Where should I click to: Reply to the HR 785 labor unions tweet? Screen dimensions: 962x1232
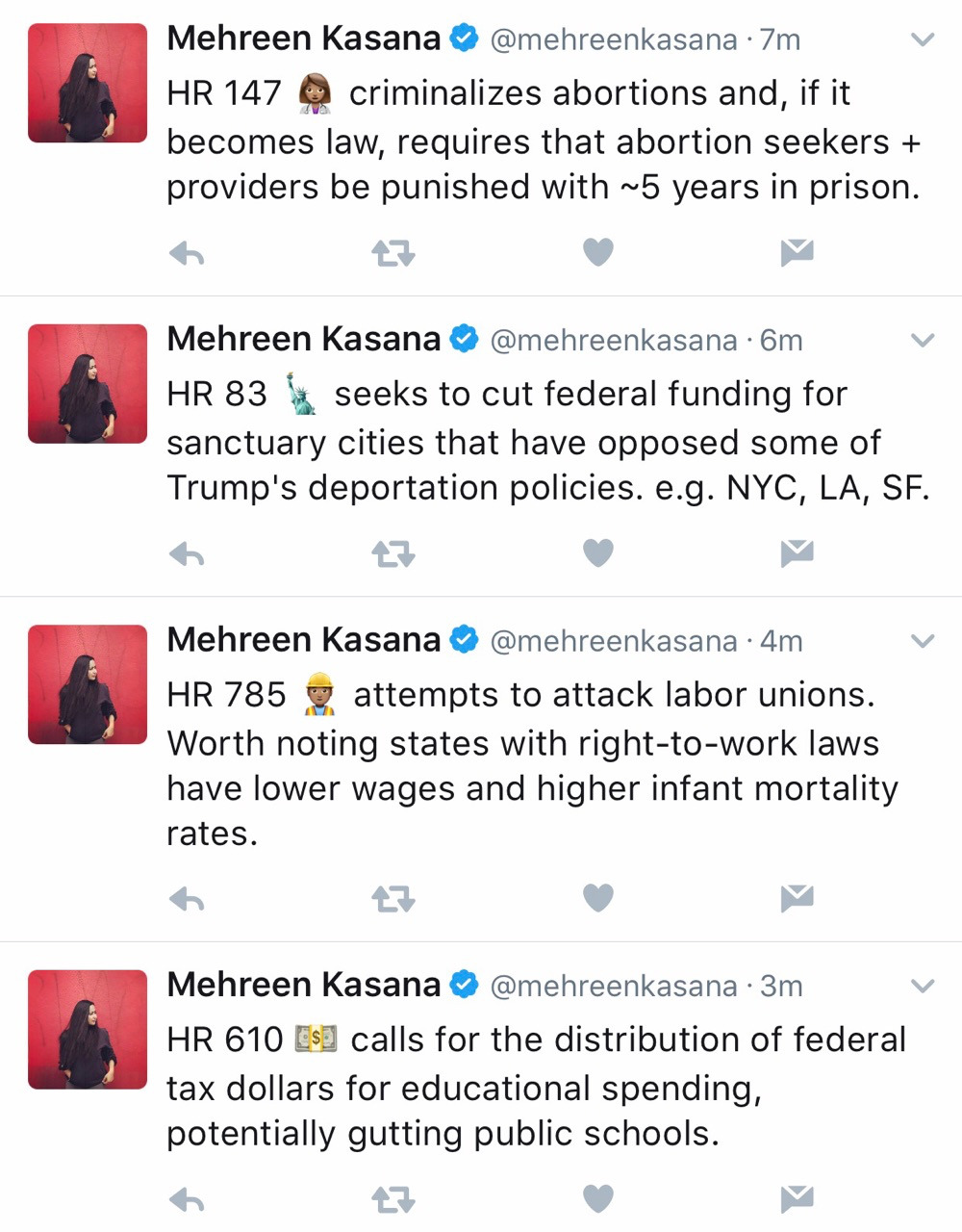point(187,899)
